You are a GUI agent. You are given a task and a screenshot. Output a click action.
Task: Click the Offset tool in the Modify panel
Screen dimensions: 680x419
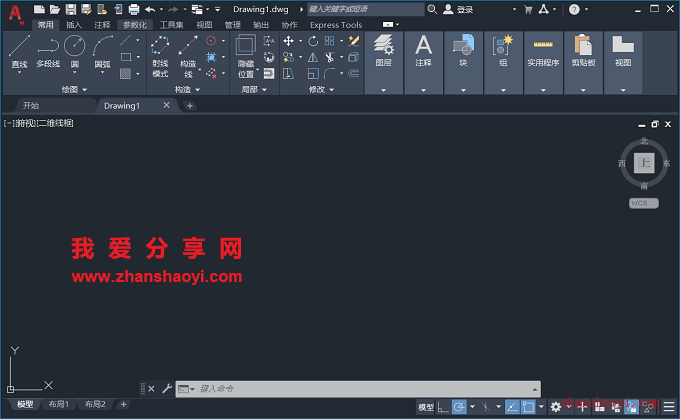[x=354, y=74]
